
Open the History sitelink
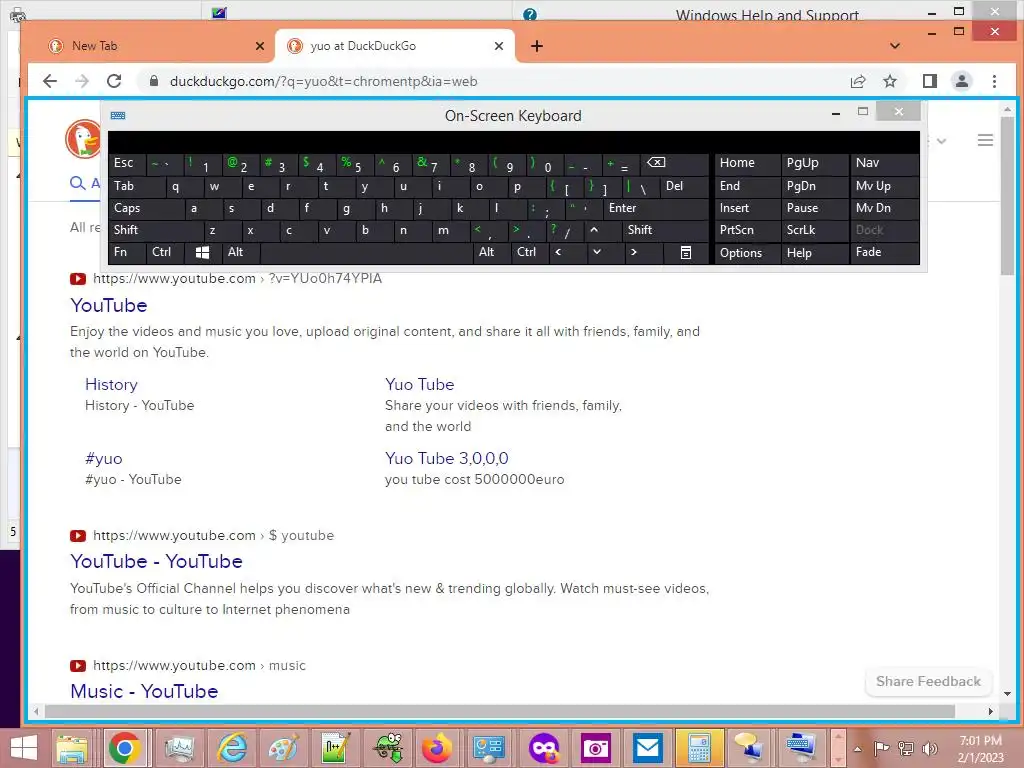(x=111, y=384)
